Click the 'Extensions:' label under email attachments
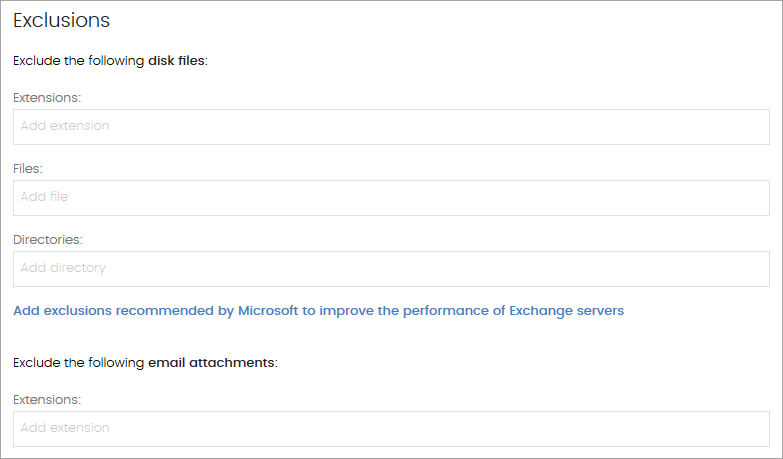The width and height of the screenshot is (783, 459). [47, 400]
